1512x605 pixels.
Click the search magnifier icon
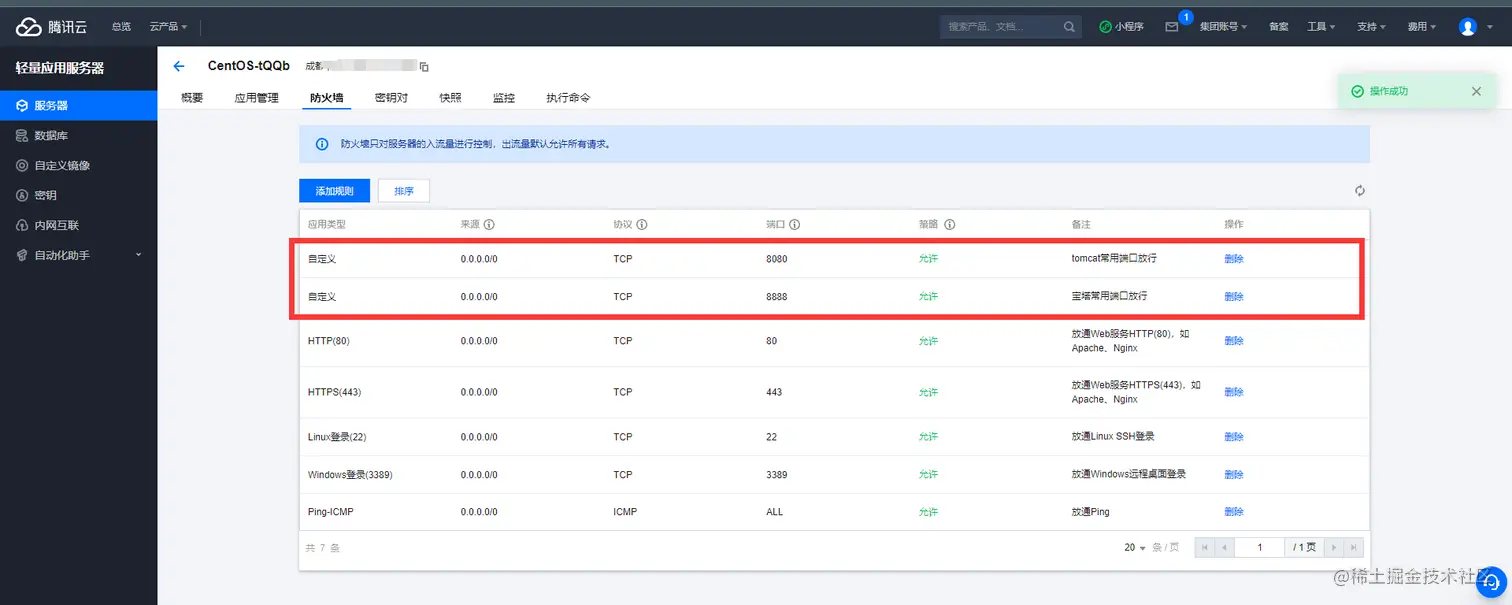1069,27
